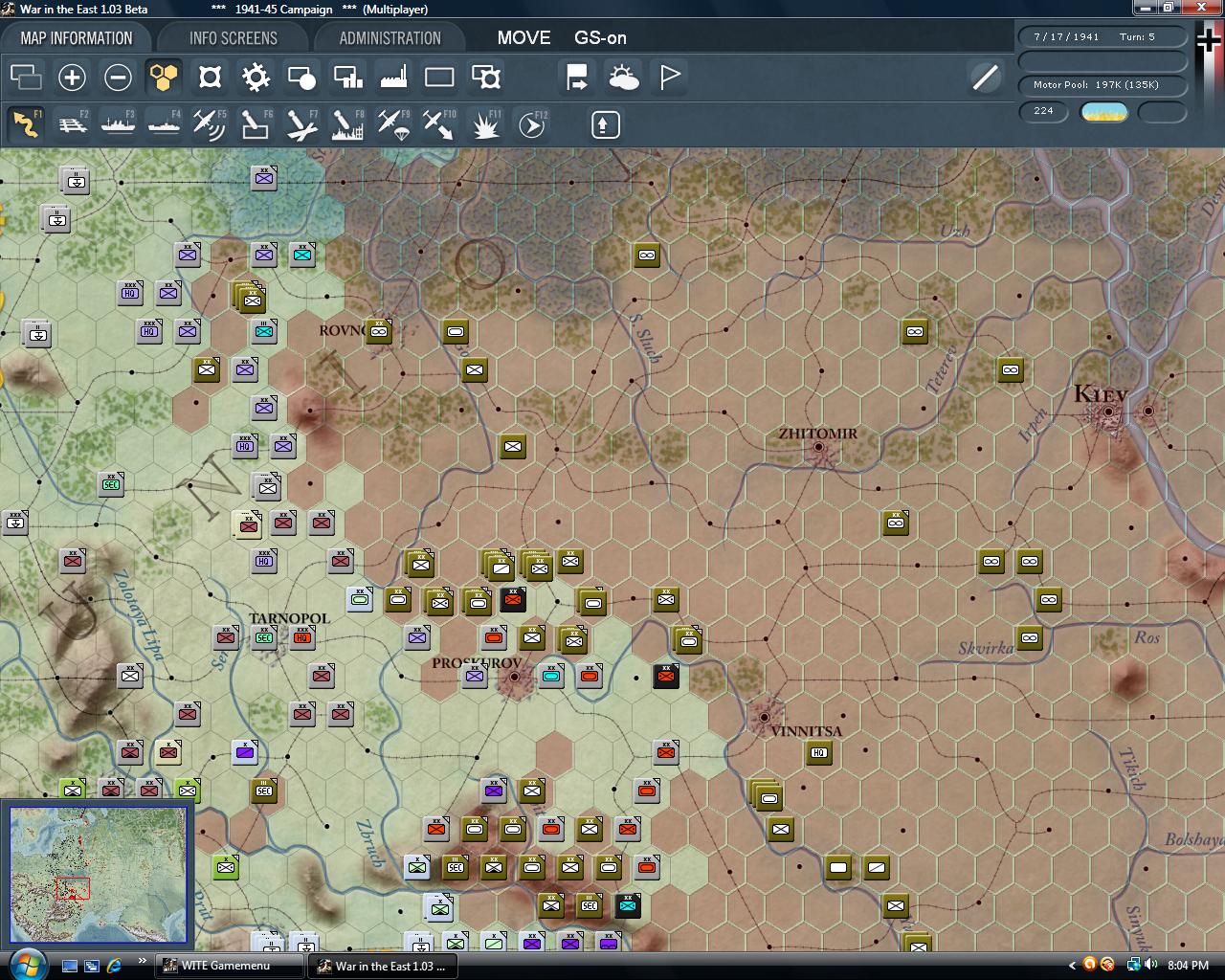
Task: Select the airdrop F9 parachute mission icon
Action: [x=392, y=124]
